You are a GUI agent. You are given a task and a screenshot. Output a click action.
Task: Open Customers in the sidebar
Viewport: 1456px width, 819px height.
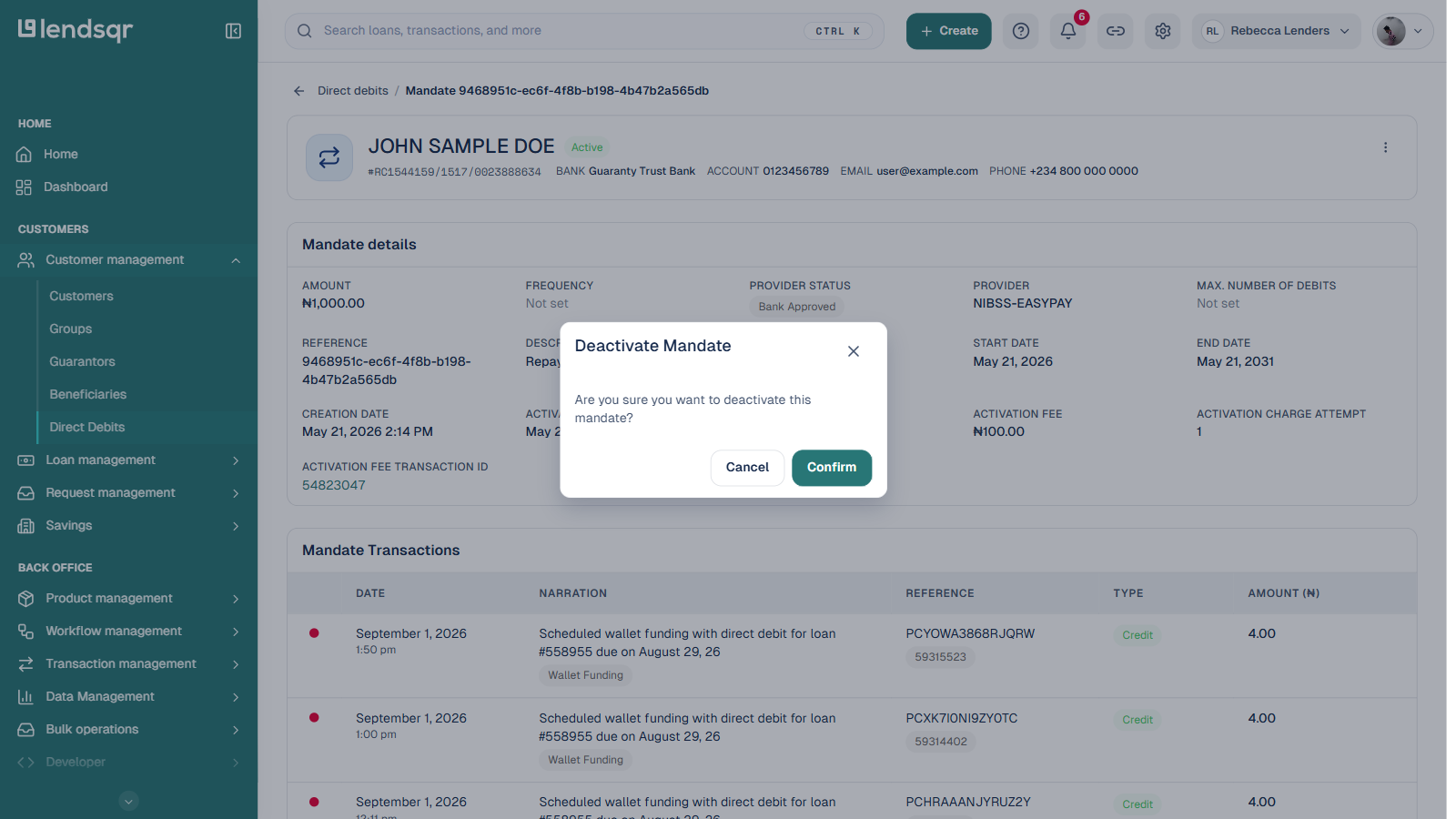(x=82, y=297)
